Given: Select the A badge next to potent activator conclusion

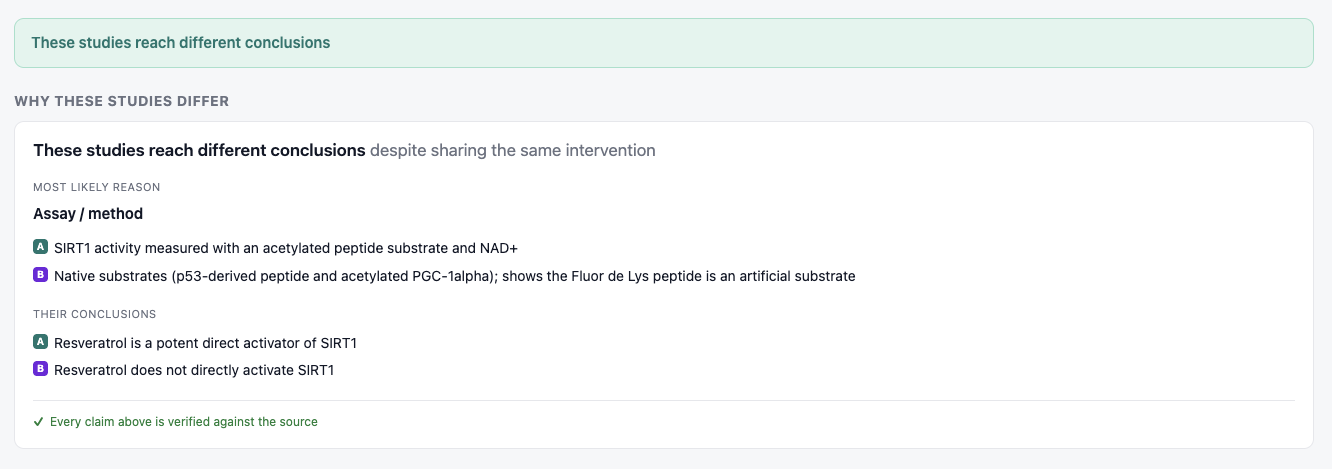Looking at the screenshot, I should pyautogui.click(x=41, y=342).
